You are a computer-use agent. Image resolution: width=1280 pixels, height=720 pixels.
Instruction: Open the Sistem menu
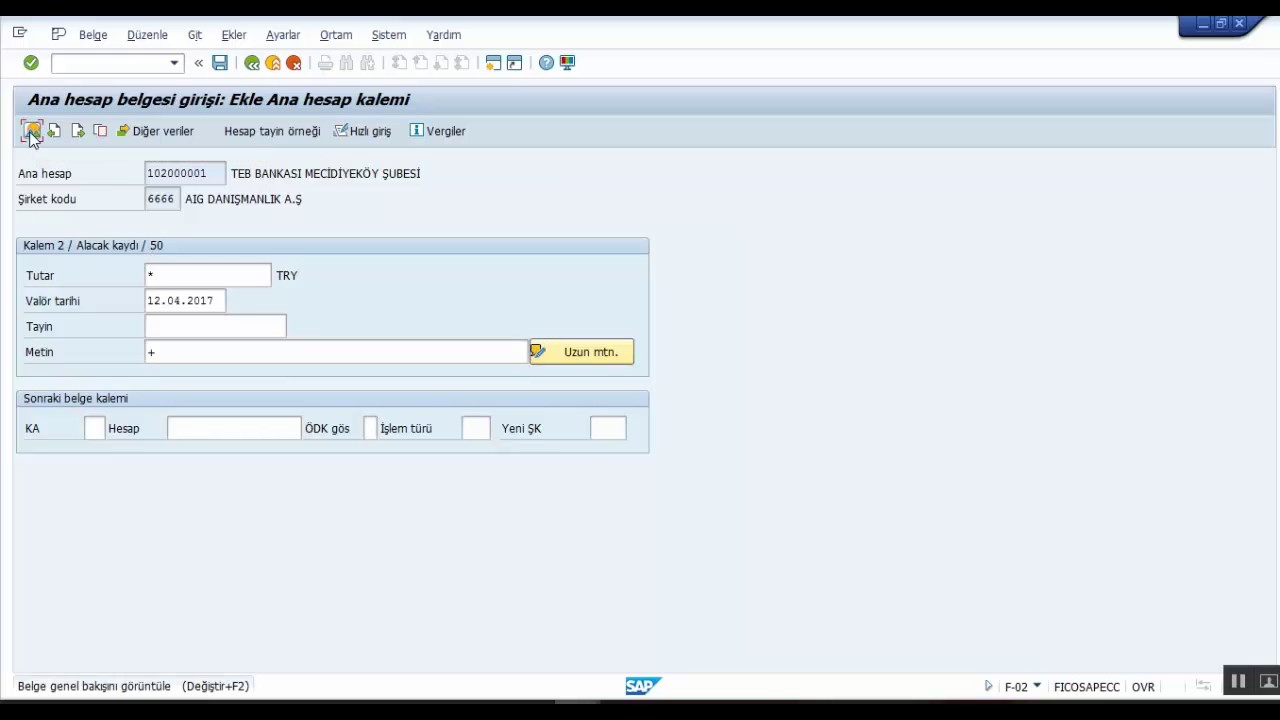coord(389,35)
